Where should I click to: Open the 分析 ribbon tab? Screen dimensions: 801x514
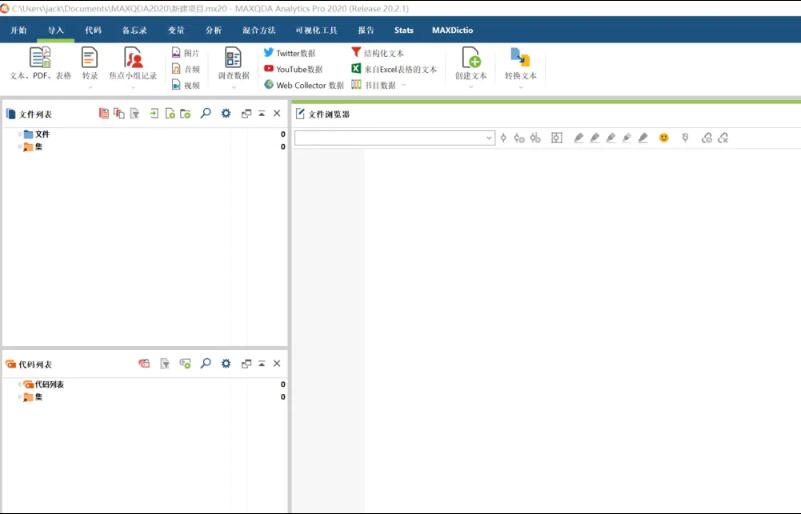click(214, 30)
